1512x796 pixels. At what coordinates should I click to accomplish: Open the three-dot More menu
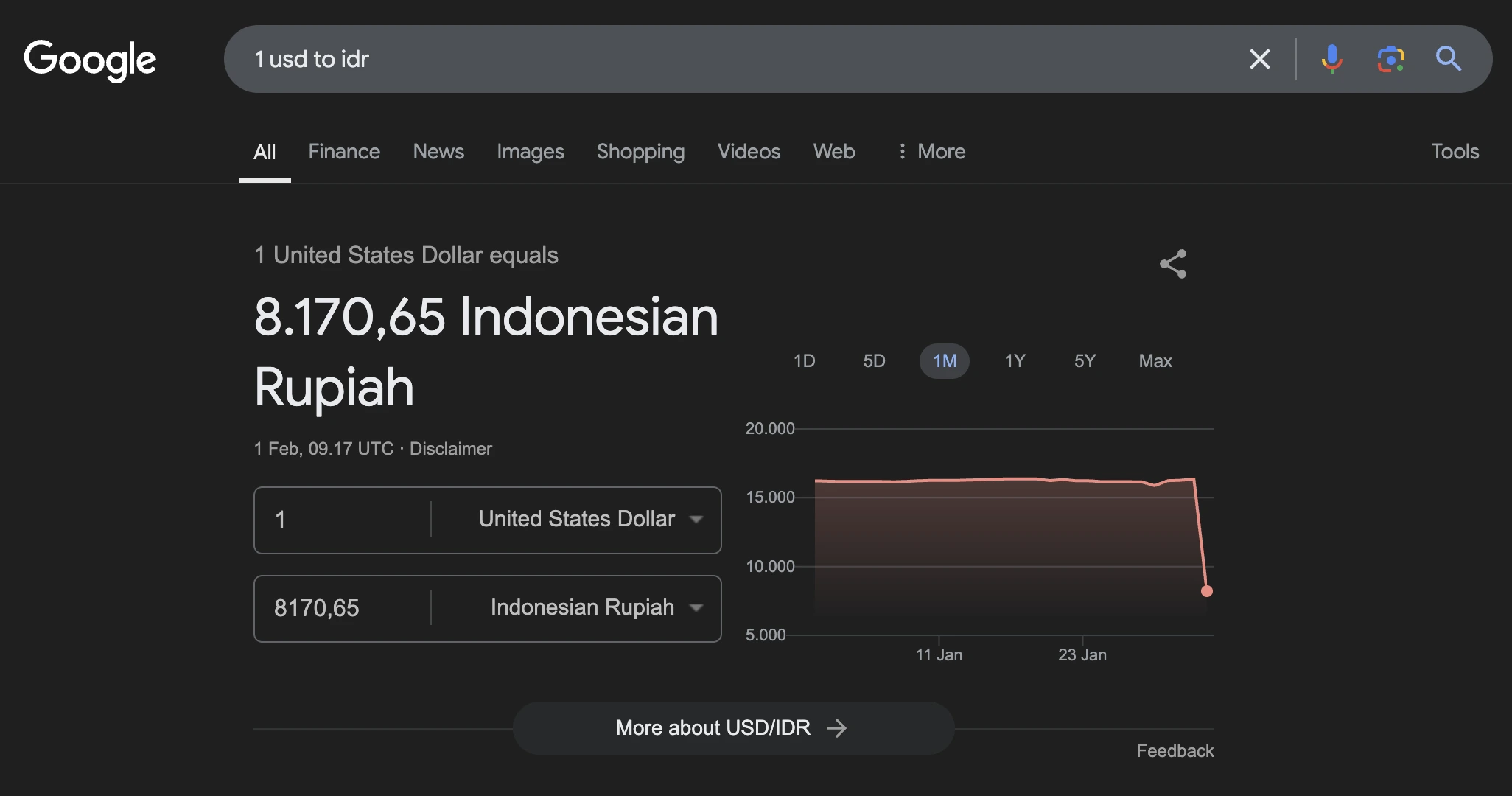tap(931, 151)
